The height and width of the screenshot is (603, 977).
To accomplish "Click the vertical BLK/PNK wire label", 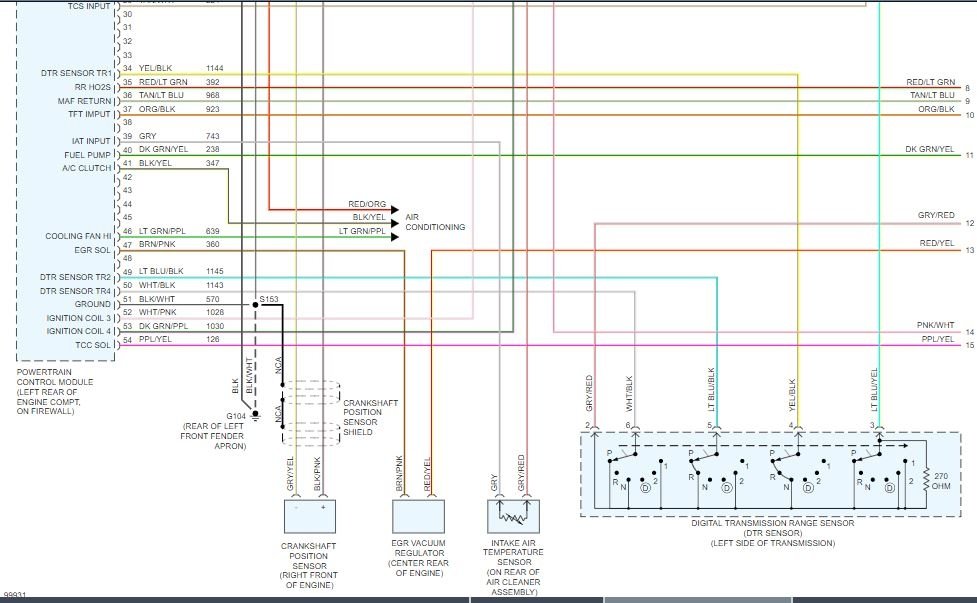I will coord(317,474).
